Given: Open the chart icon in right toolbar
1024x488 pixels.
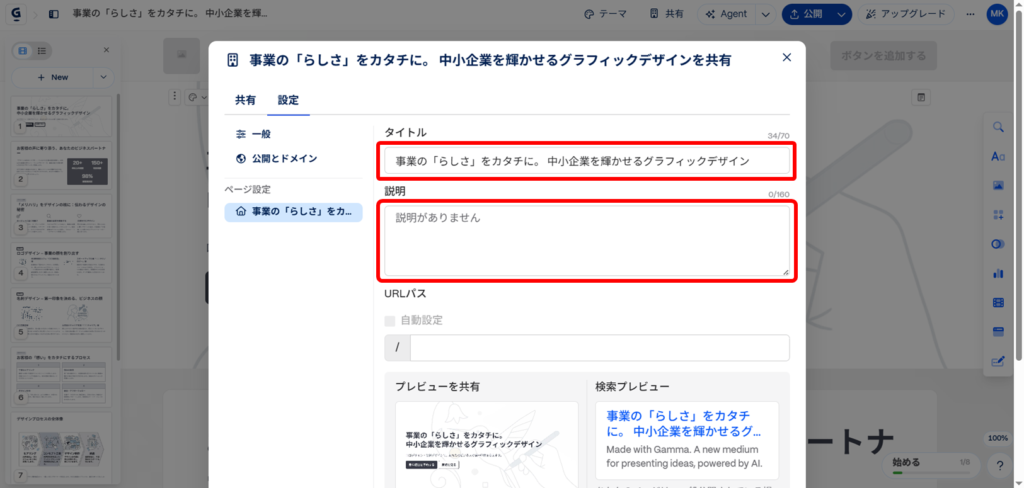Looking at the screenshot, I should 997,273.
